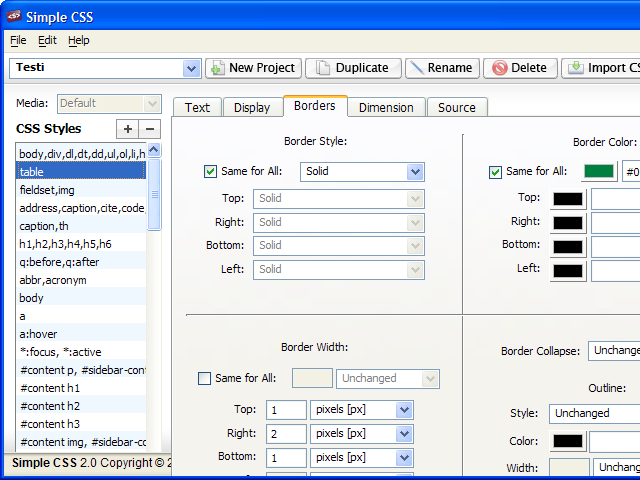The image size is (640, 480).
Task: Click the Left border color swatch
Action: (x=568, y=271)
